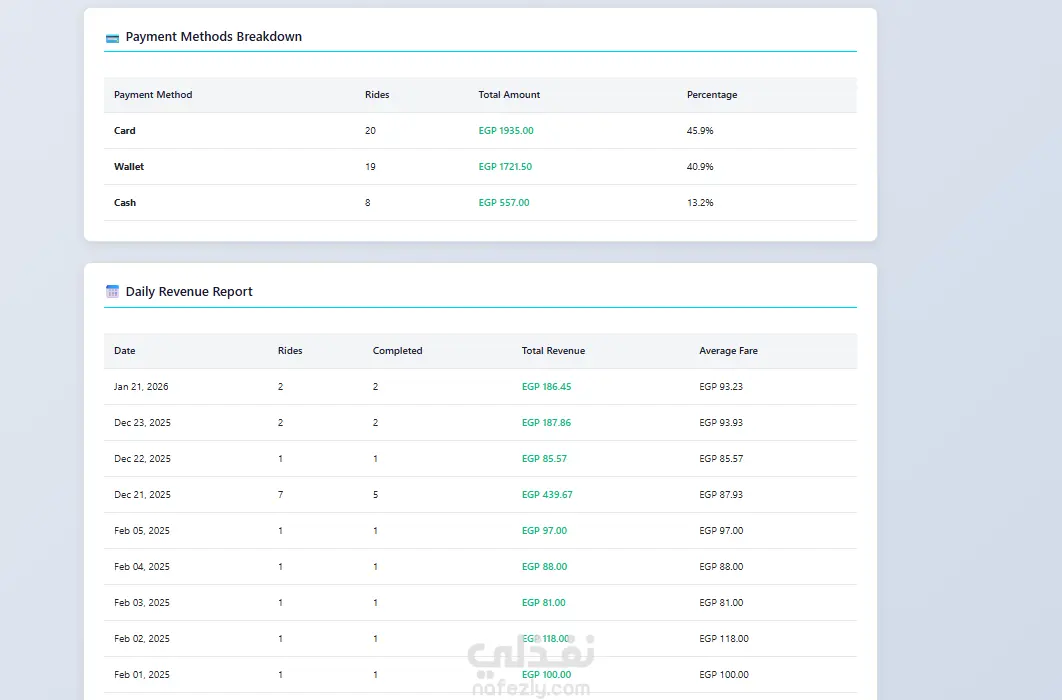This screenshot has height=700, width=1062.
Task: Click the Payment Methods Breakdown heading
Action: point(214,37)
